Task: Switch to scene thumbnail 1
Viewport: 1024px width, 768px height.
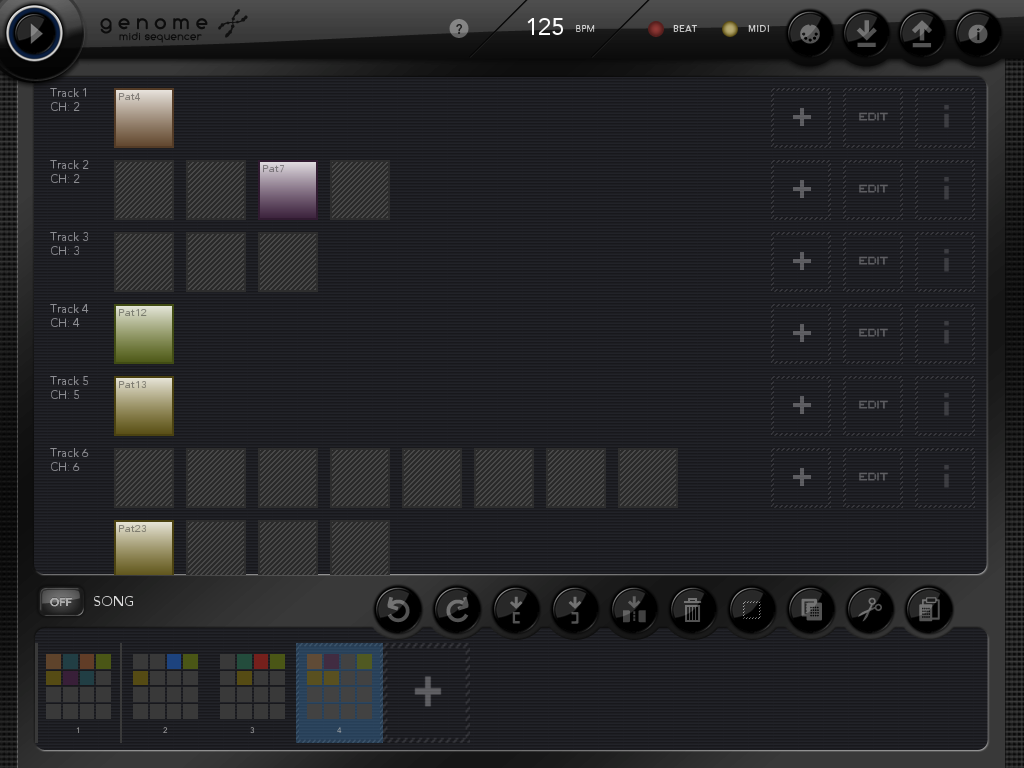Action: click(78, 692)
